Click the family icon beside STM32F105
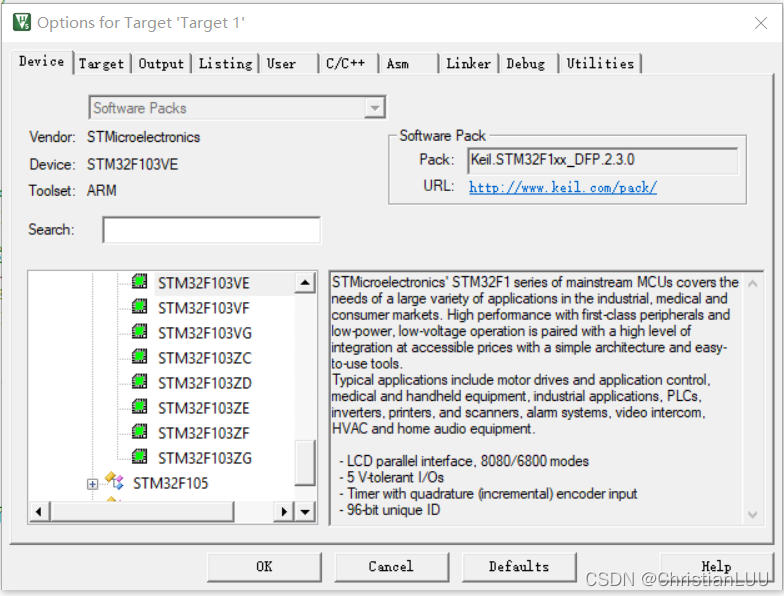 (x=114, y=481)
